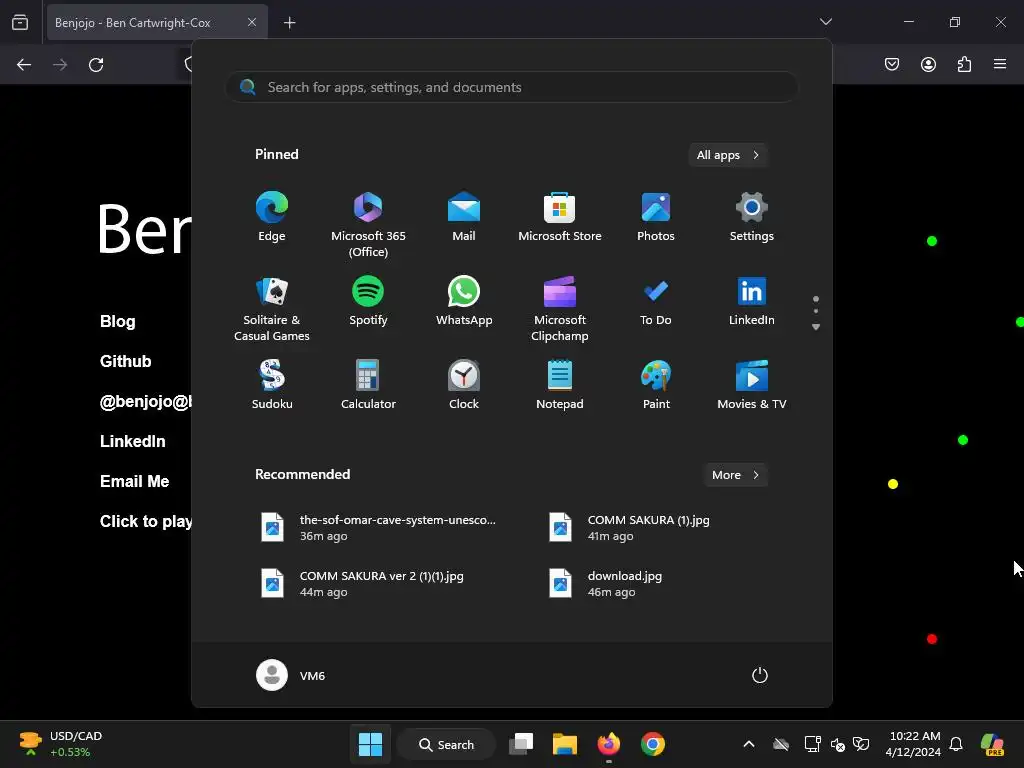Click the OneDrive tray icon
Viewport: 1024px width, 768px height.
[x=781, y=744]
